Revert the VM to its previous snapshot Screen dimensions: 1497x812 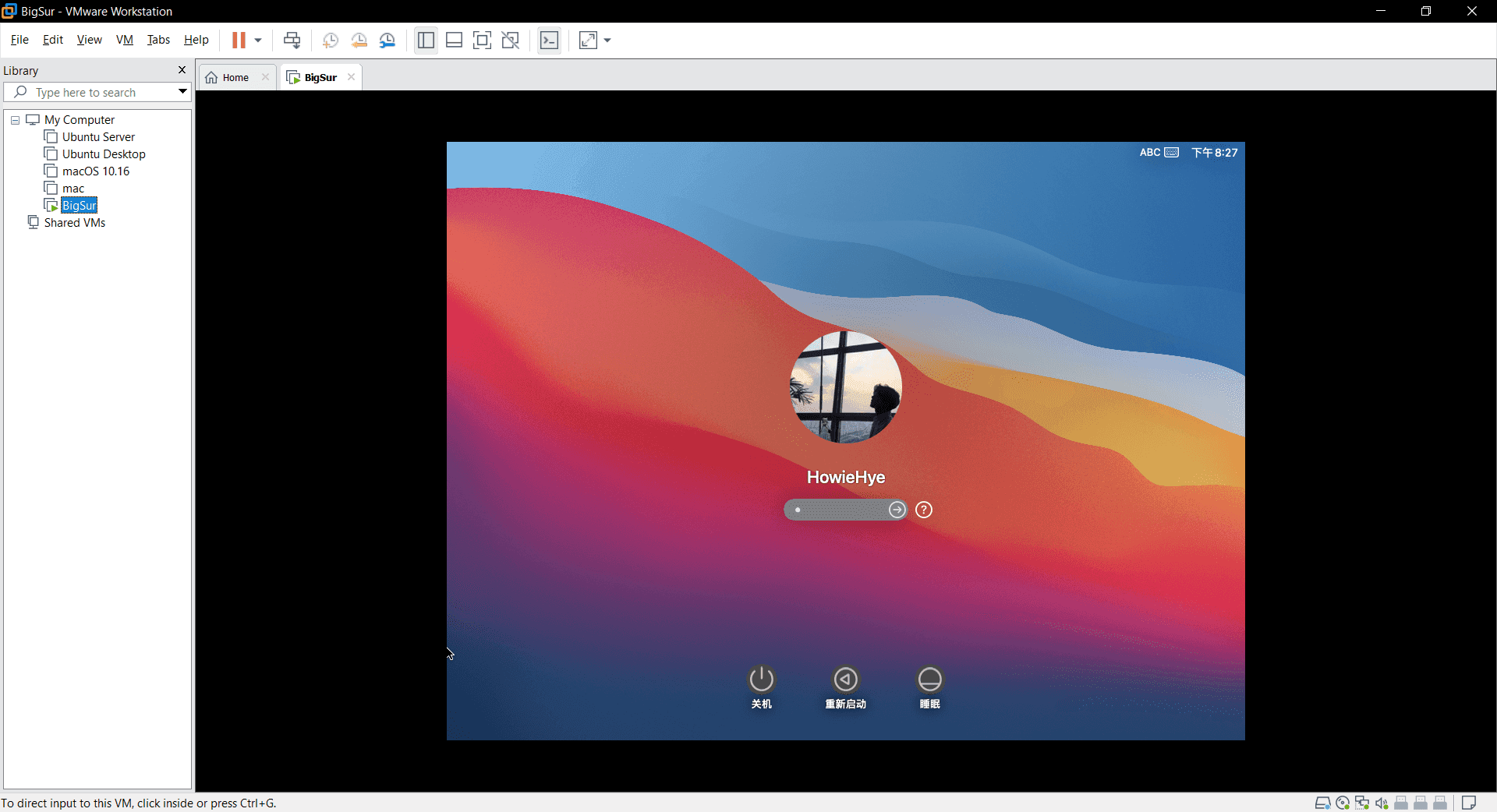click(x=359, y=41)
